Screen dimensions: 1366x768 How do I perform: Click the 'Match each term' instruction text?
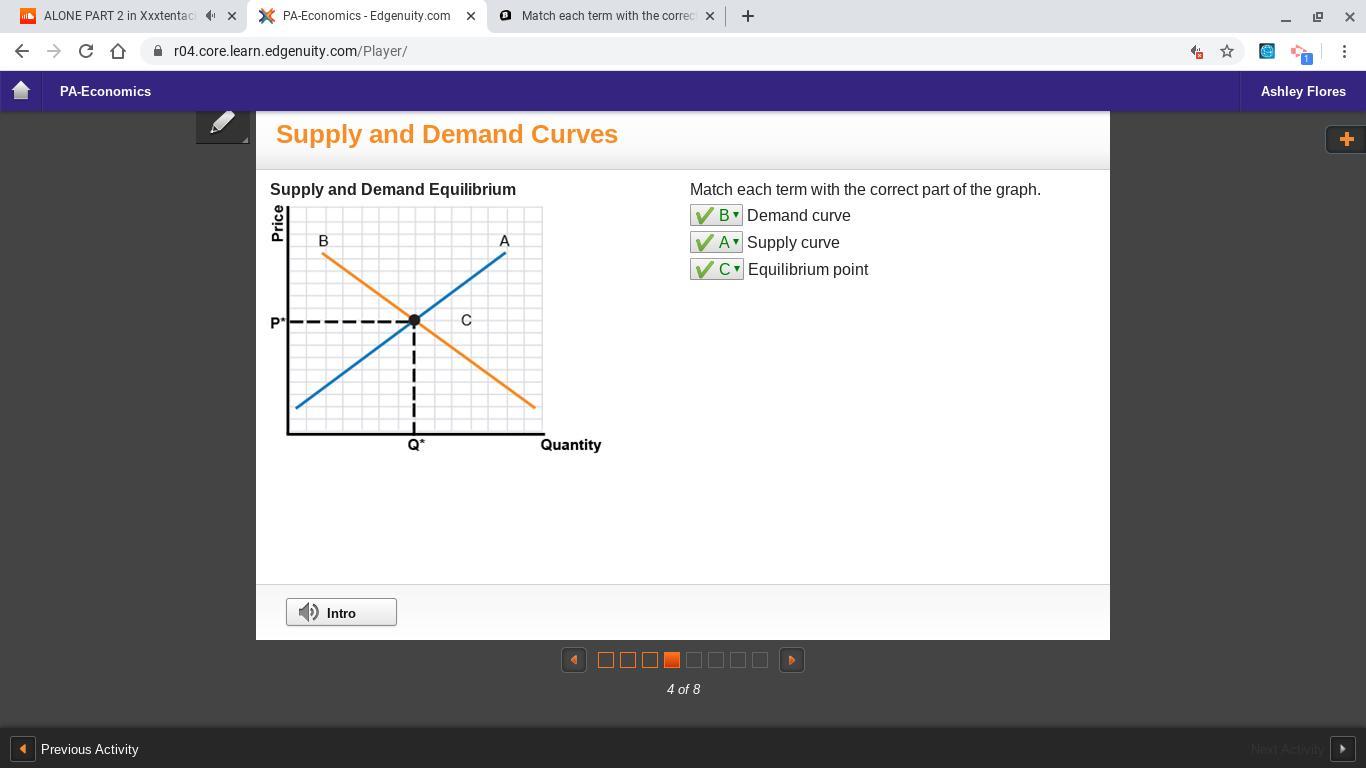coord(865,190)
